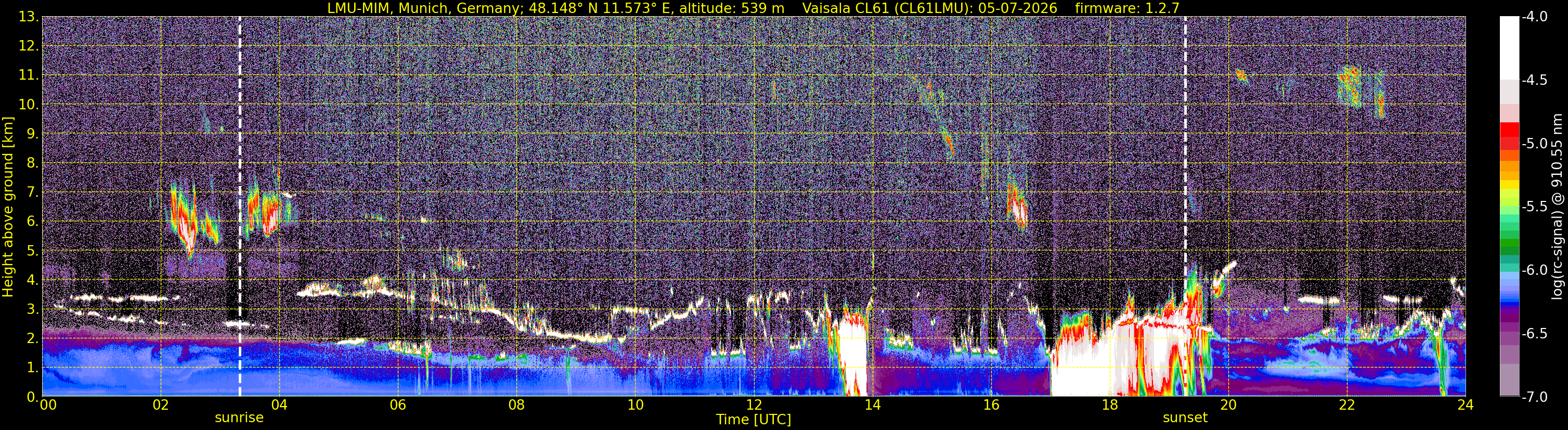Click the "-5.5" colorbar tick label
This screenshot has width=1568, height=430.
[x=1535, y=207]
